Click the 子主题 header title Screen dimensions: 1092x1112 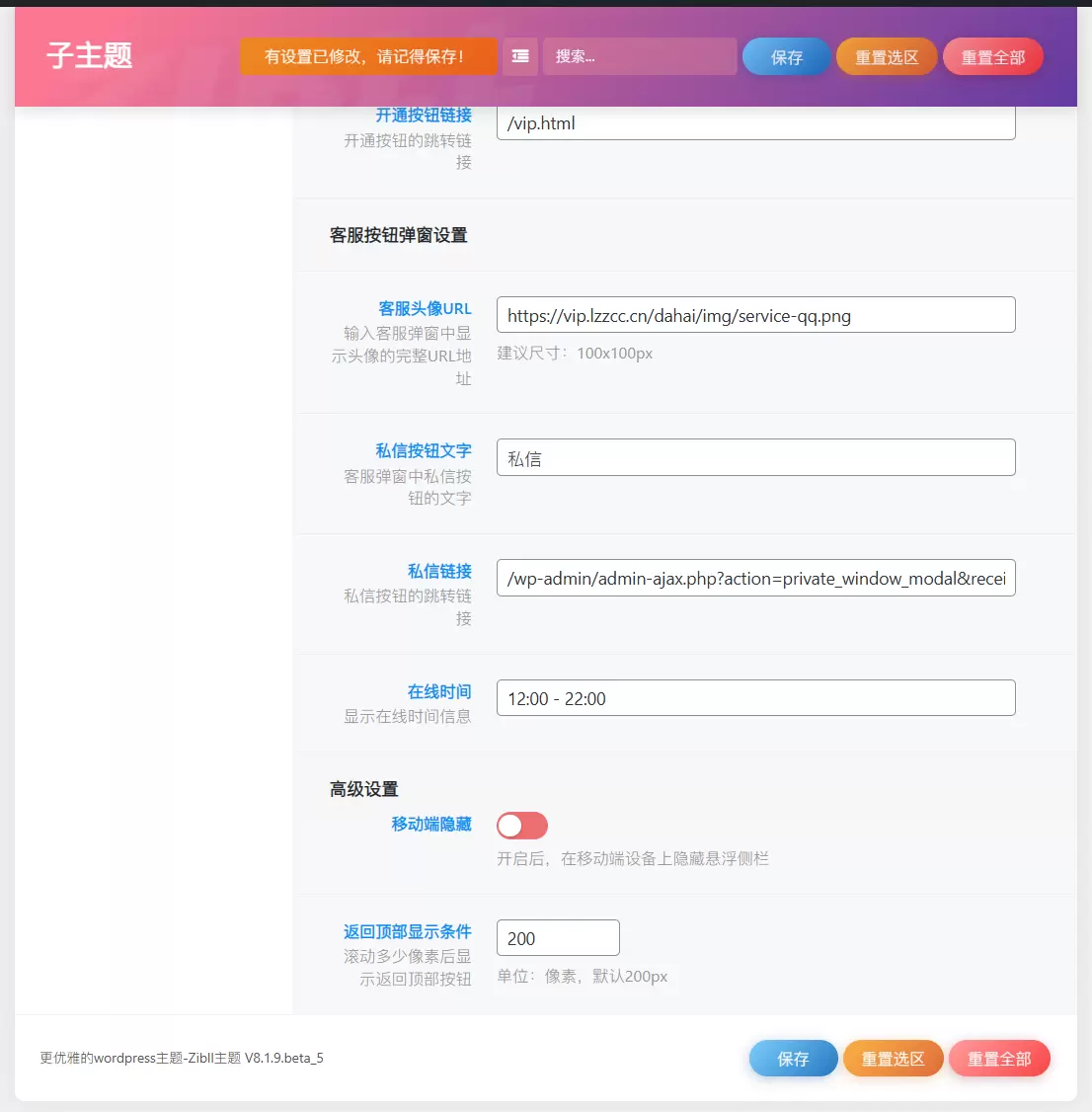pyautogui.click(x=89, y=55)
